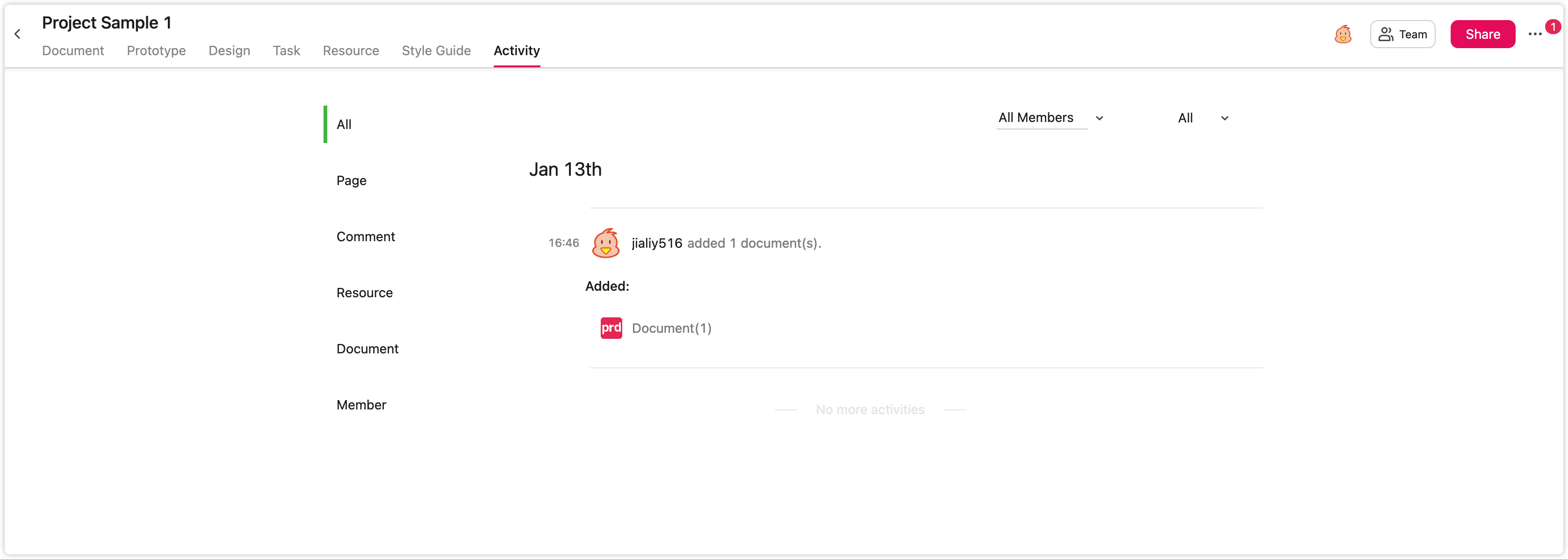This screenshot has height=559, width=1568.
Task: Expand the All Members dropdown arrow
Action: [1099, 118]
